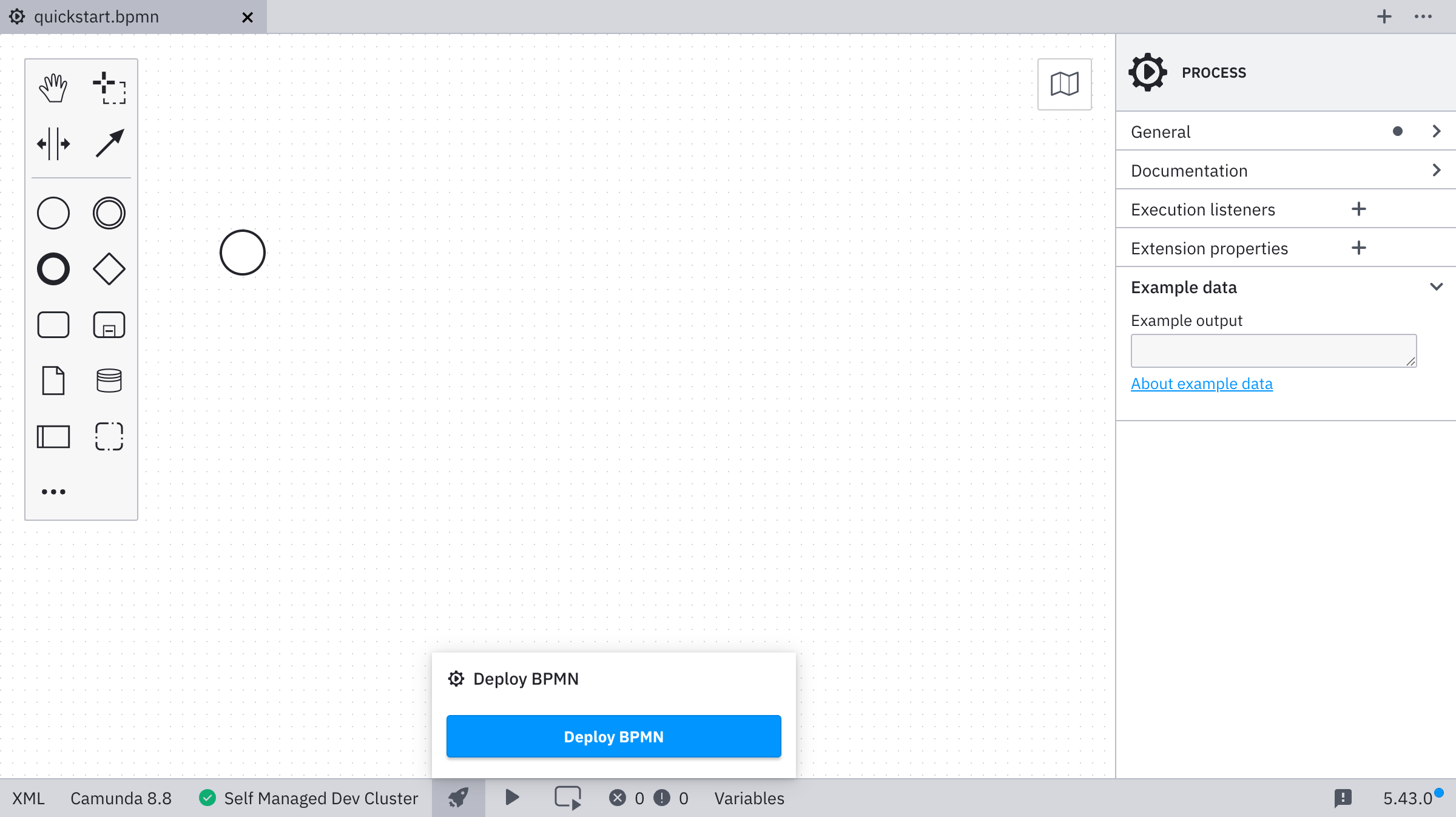Select the lasso tool
The width and height of the screenshot is (1456, 817).
109,88
